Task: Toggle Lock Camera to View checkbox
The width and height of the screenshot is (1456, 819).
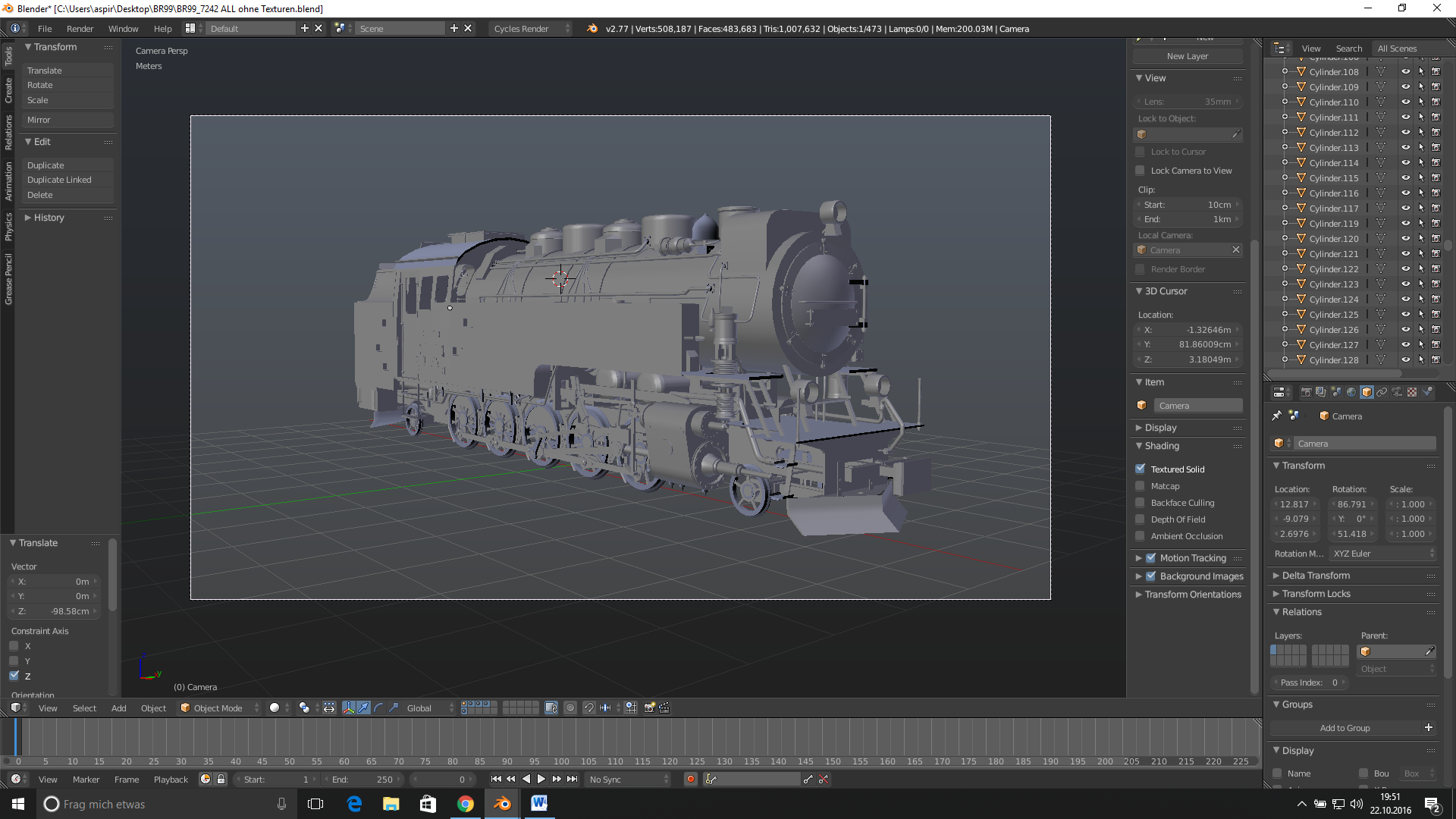Action: 1141,170
